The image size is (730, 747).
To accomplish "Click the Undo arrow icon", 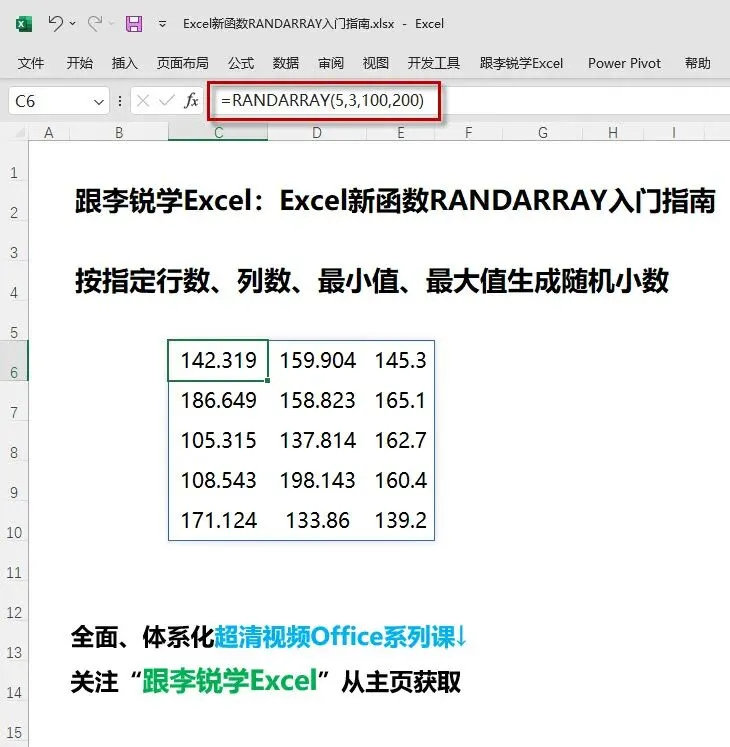I will click(56, 23).
